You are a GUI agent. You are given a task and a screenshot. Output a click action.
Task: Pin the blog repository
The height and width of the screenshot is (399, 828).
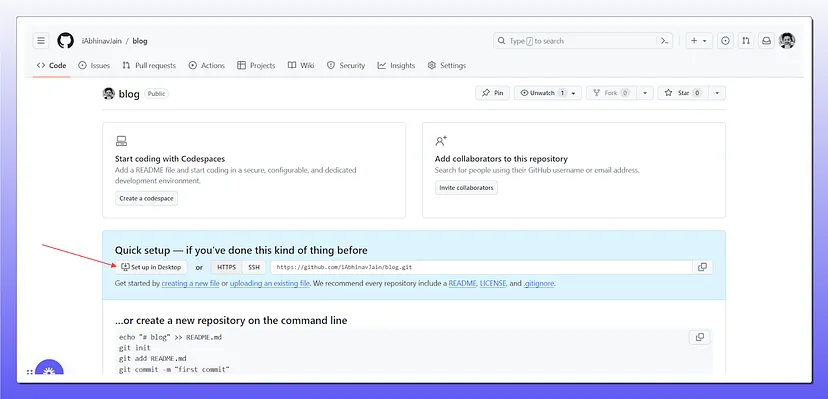[492, 93]
